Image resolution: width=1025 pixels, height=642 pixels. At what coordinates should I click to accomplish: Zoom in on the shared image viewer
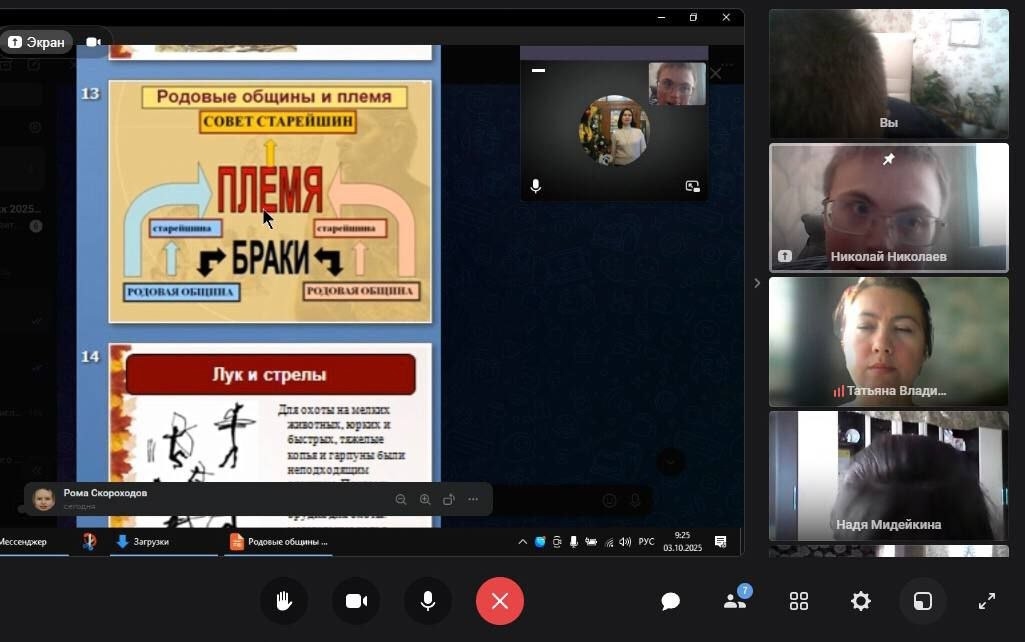pyautogui.click(x=425, y=499)
